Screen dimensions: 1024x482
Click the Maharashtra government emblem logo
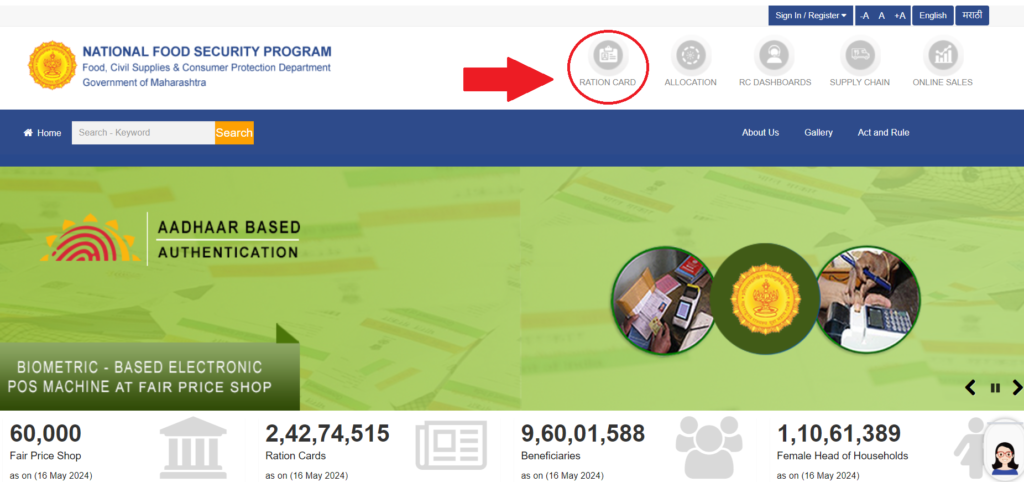[x=52, y=65]
